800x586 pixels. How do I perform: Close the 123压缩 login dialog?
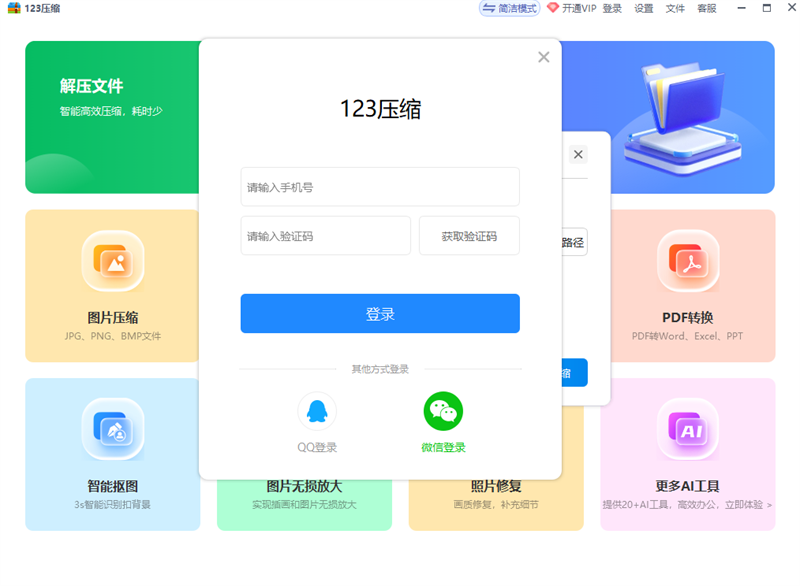coord(543,57)
